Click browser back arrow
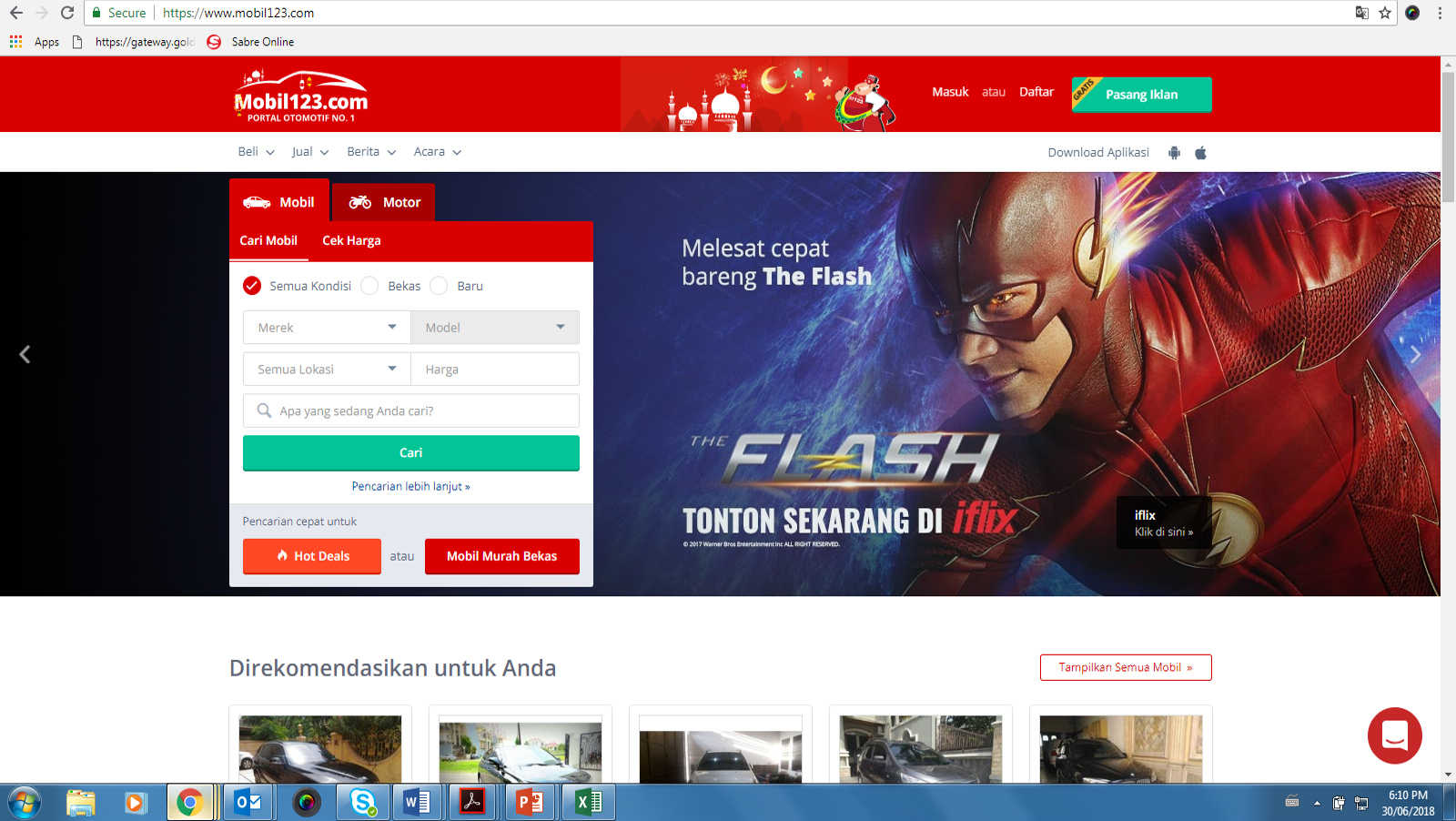Image resolution: width=1456 pixels, height=821 pixels. click(x=16, y=13)
